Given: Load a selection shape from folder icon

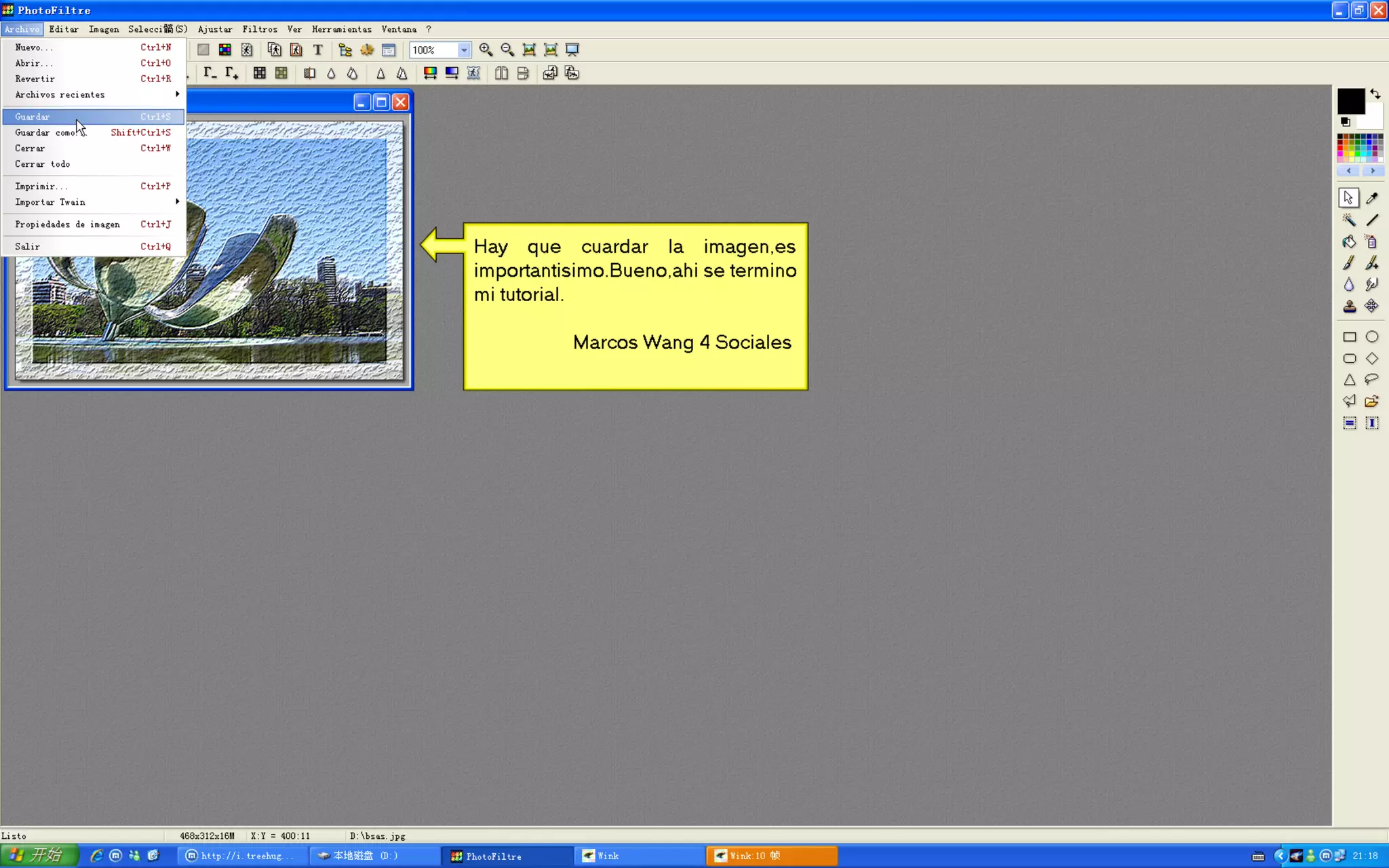Looking at the screenshot, I should [1371, 401].
